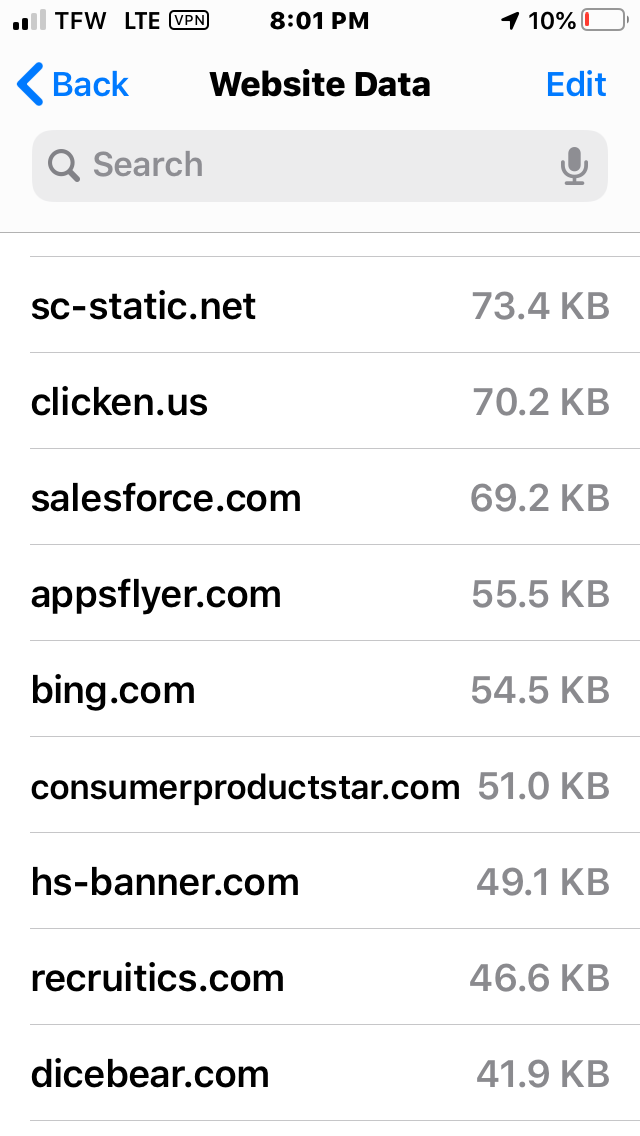This screenshot has width=640, height=1136.
Task: Focus the Search field
Action: point(320,165)
